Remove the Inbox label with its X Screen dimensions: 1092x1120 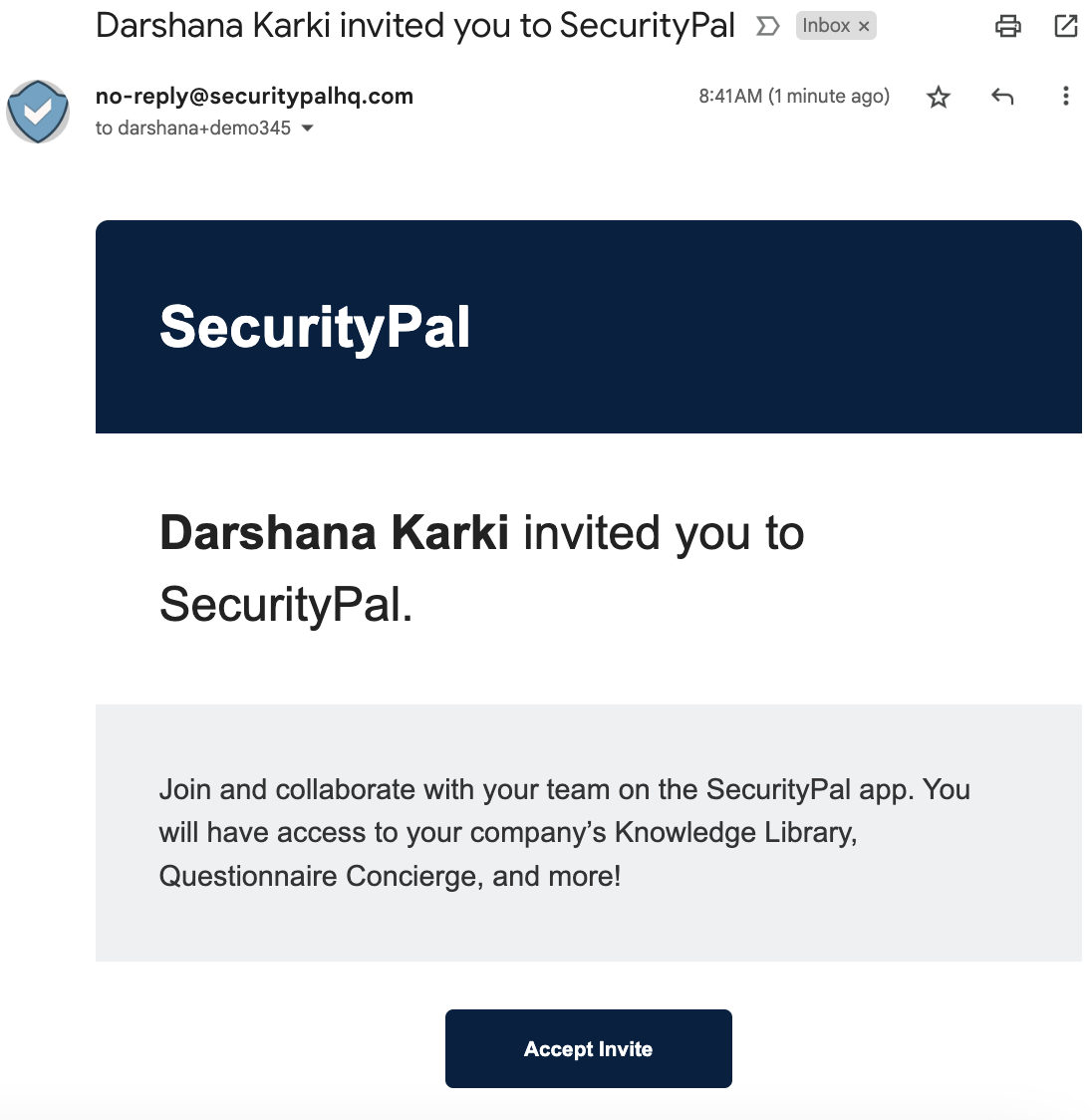[864, 27]
